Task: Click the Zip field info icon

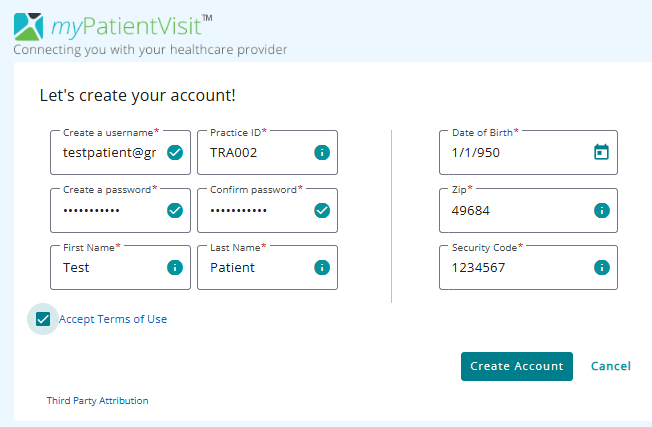Action: click(602, 210)
